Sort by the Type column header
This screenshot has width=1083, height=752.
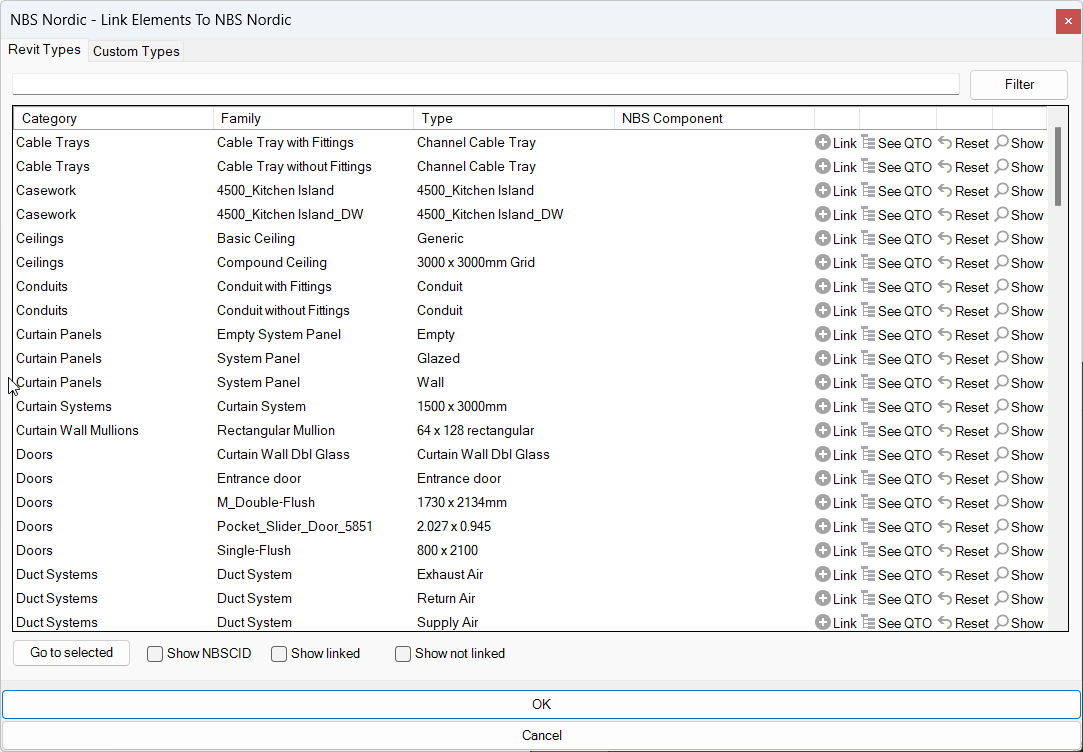tap(514, 118)
